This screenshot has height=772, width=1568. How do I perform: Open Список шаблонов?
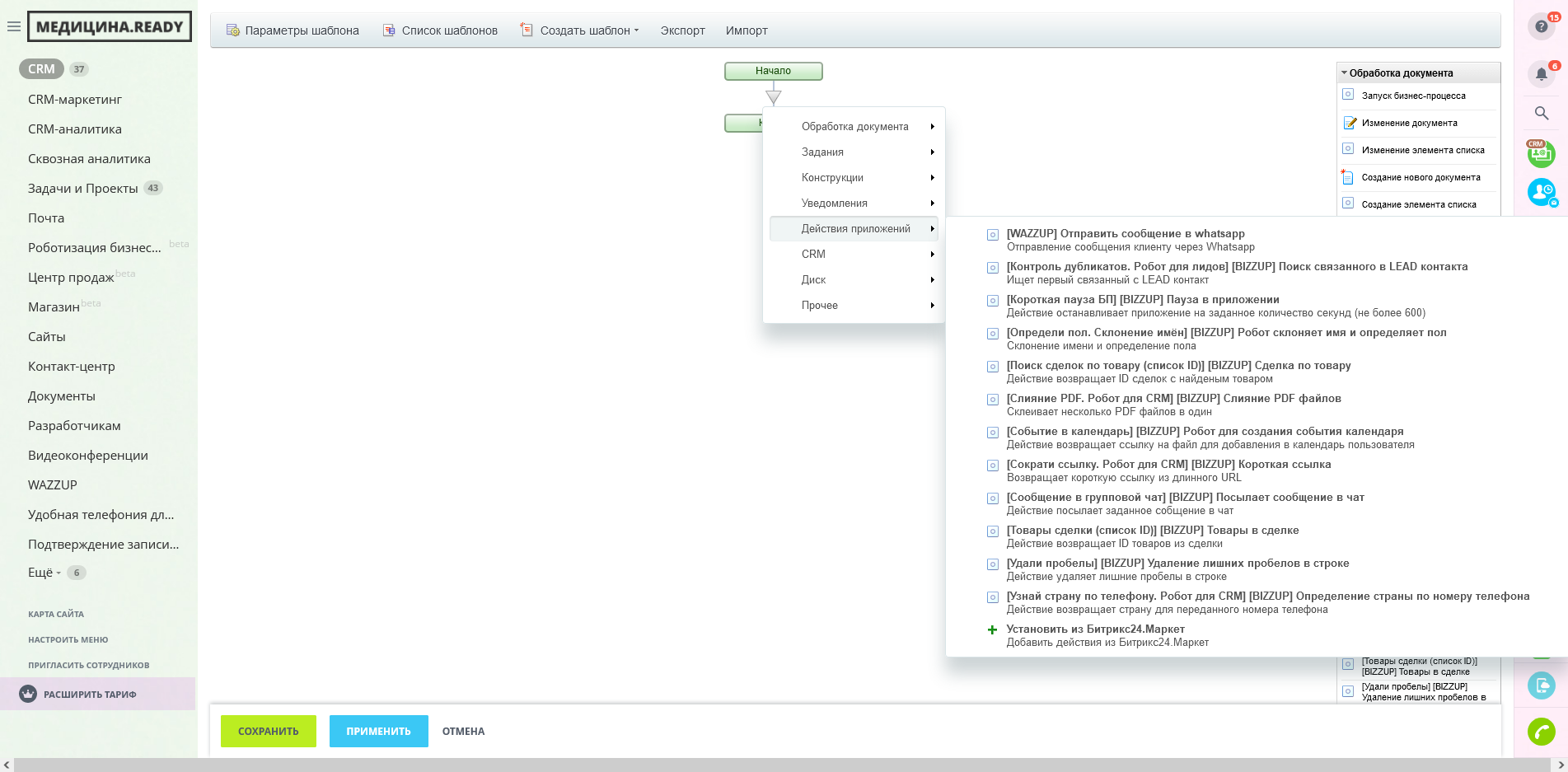[x=440, y=30]
